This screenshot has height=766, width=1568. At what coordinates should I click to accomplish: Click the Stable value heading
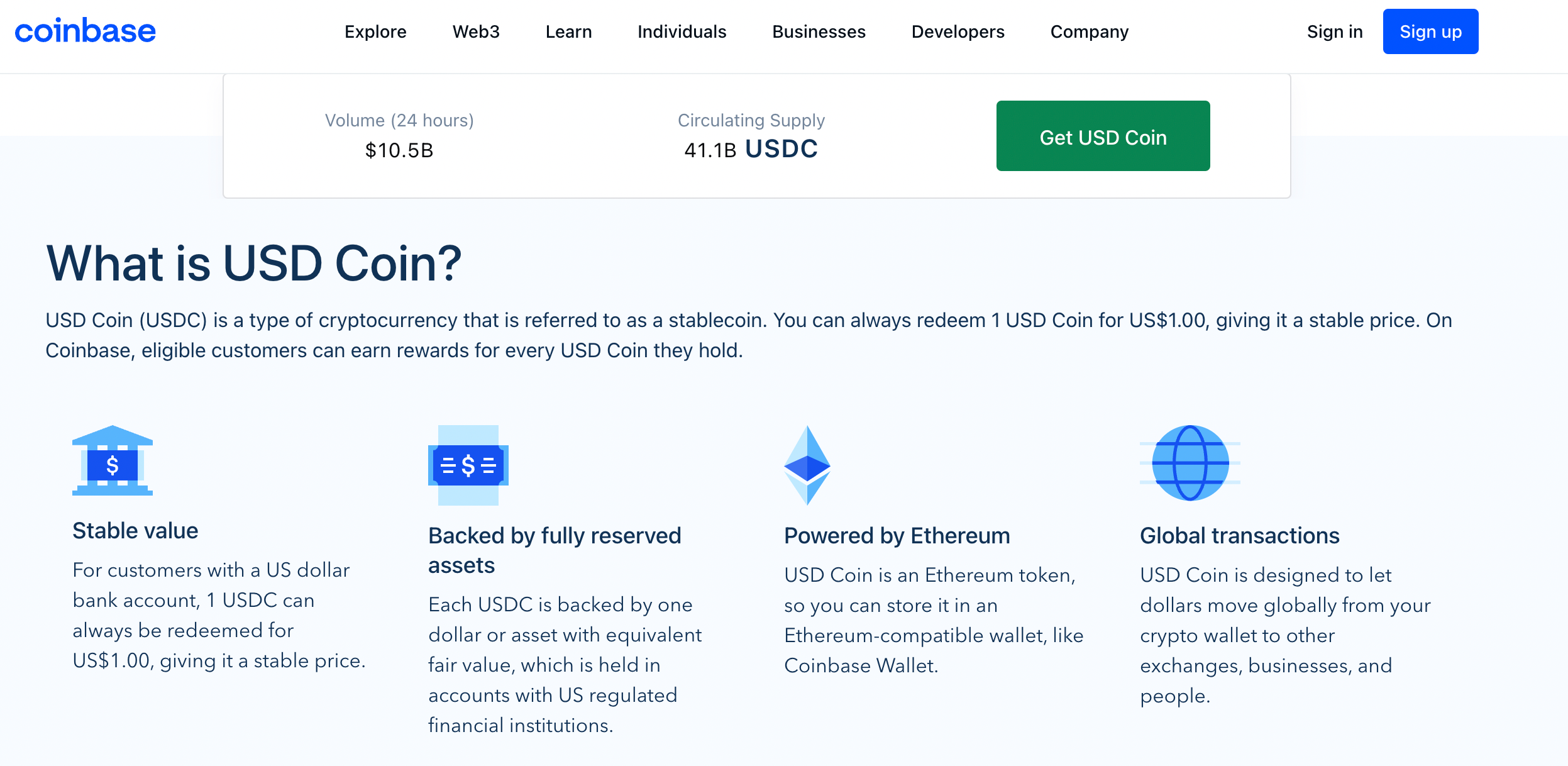click(135, 531)
